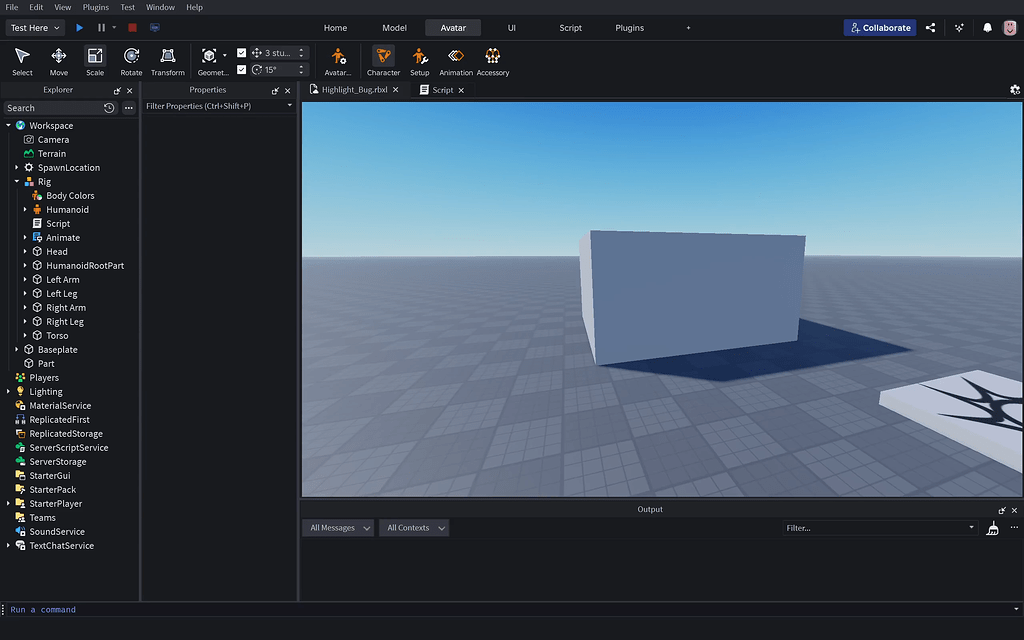
Task: Activate the Scale tool
Action: point(94,60)
